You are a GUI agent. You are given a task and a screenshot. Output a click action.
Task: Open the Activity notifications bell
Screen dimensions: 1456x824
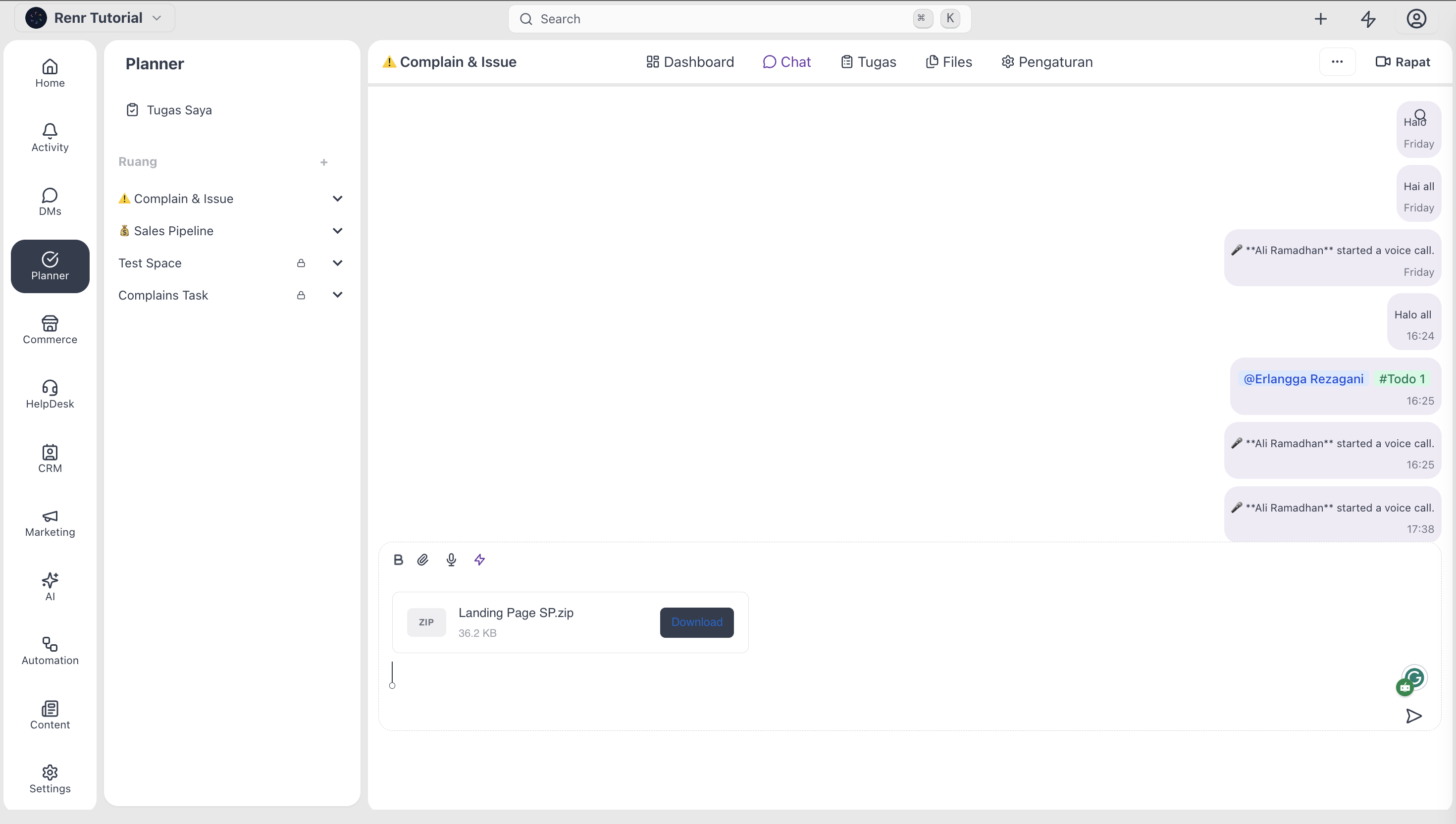[x=50, y=138]
